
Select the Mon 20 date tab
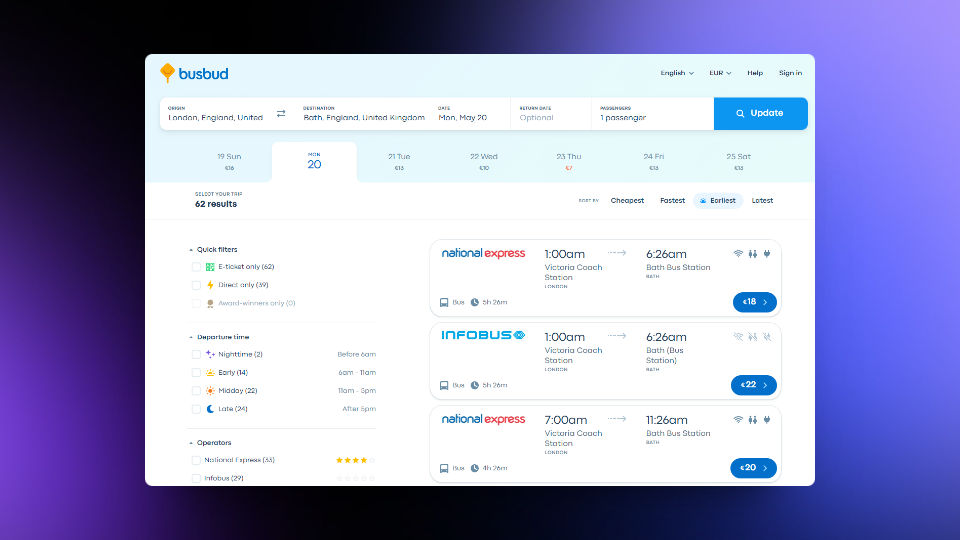click(314, 162)
